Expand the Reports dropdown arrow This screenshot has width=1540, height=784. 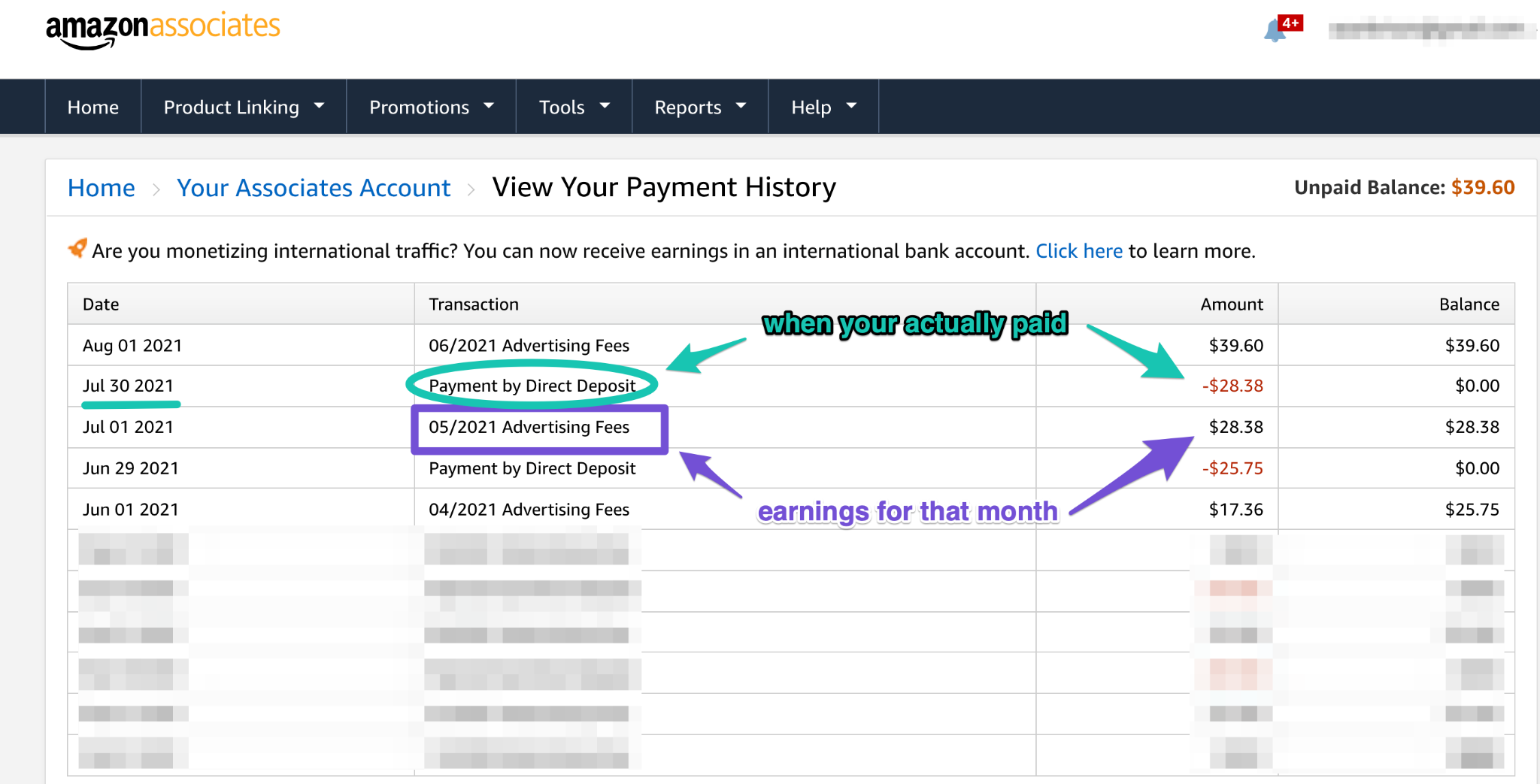[741, 106]
